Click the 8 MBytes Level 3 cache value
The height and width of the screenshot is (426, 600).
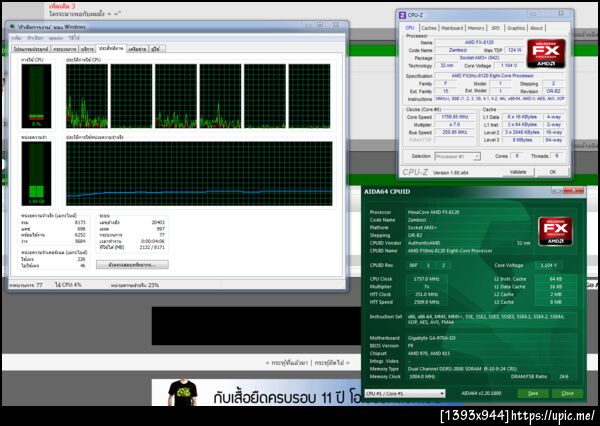(523, 140)
